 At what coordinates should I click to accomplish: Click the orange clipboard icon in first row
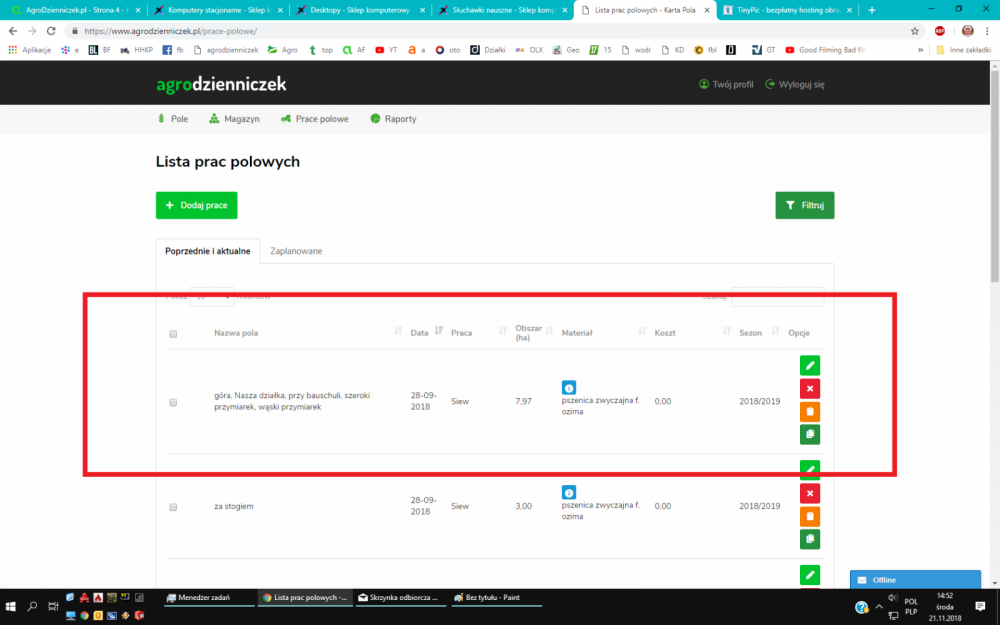click(x=810, y=411)
